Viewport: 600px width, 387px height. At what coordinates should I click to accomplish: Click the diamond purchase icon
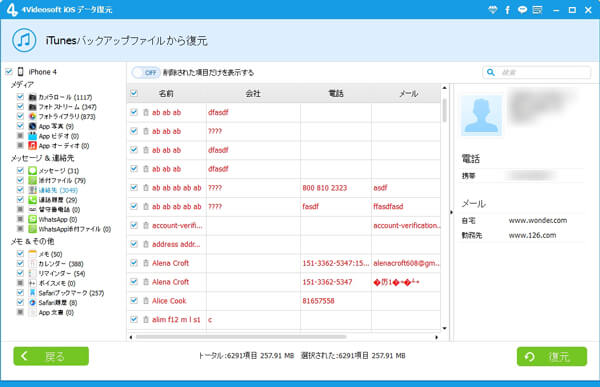[x=493, y=10]
